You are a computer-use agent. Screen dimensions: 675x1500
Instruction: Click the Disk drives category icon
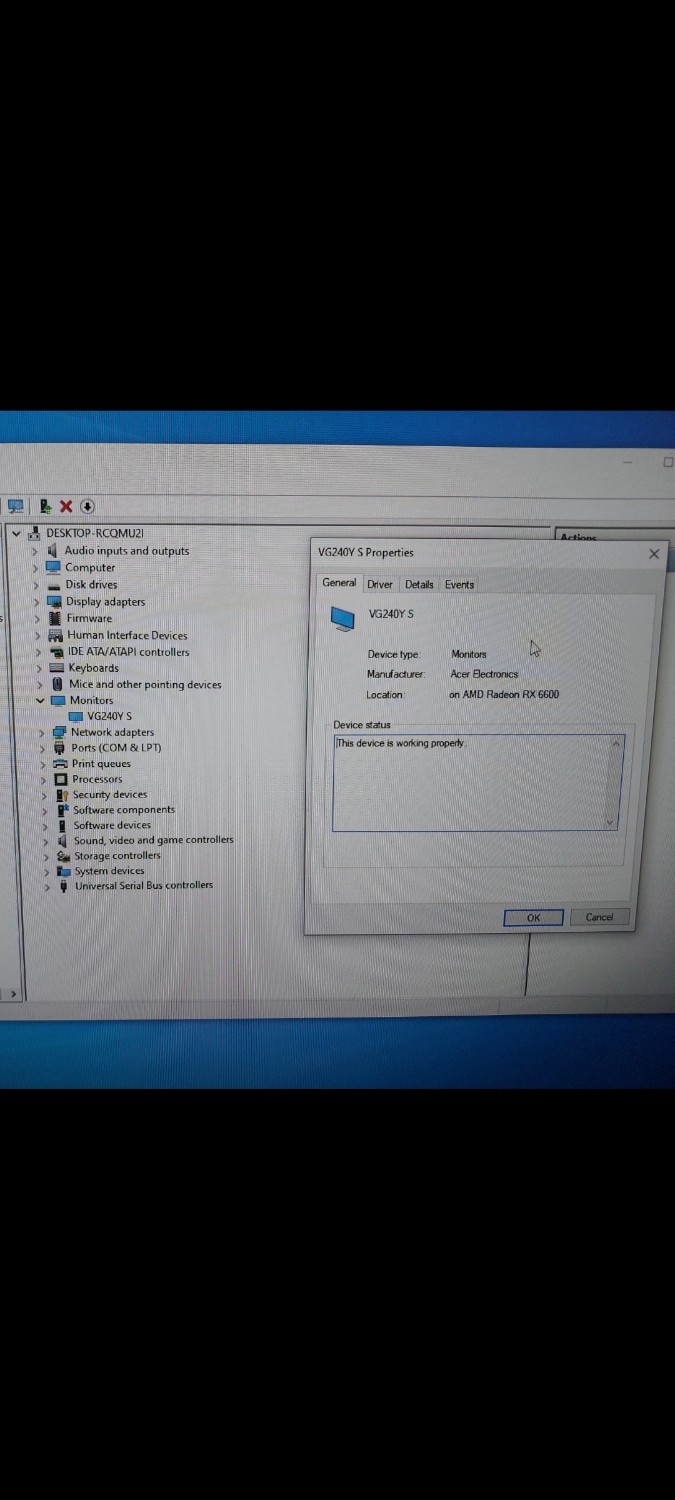(54, 585)
